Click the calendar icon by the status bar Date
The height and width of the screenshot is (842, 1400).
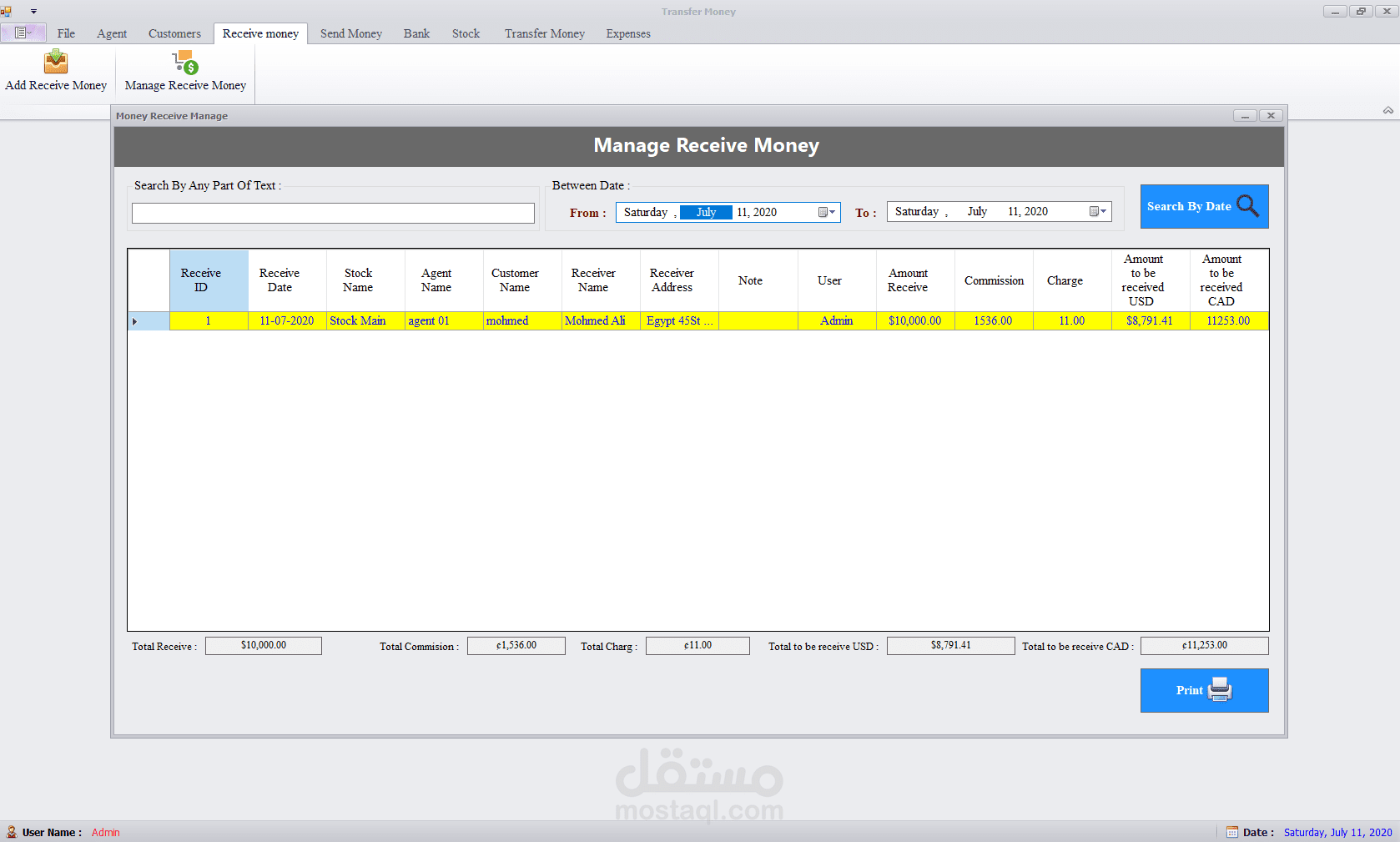pyautogui.click(x=1231, y=832)
